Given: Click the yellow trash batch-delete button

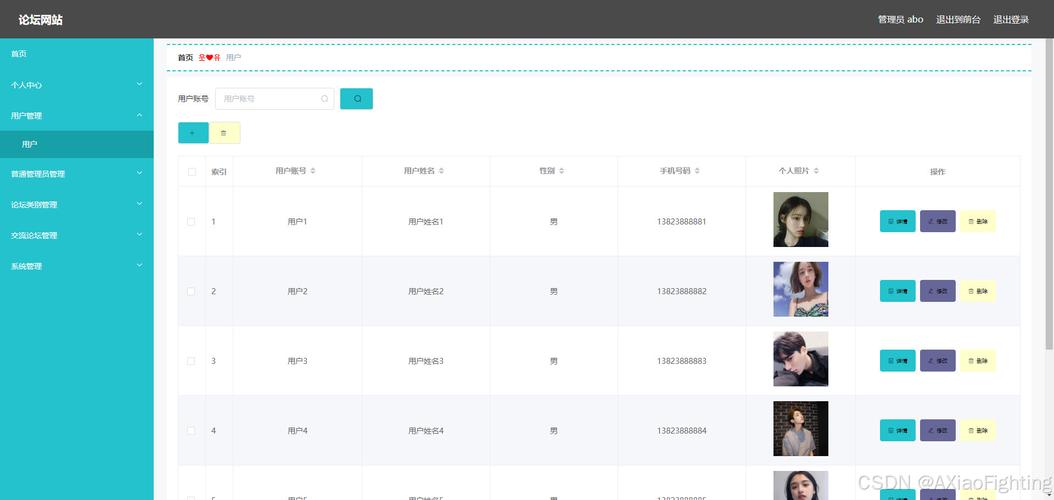Looking at the screenshot, I should [x=225, y=132].
